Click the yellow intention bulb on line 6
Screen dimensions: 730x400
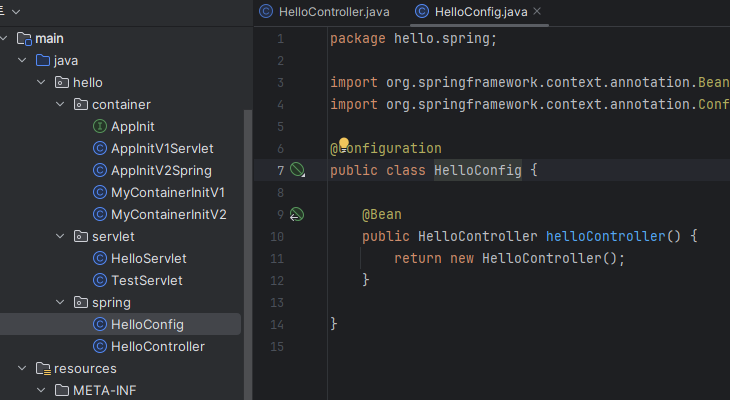(344, 144)
